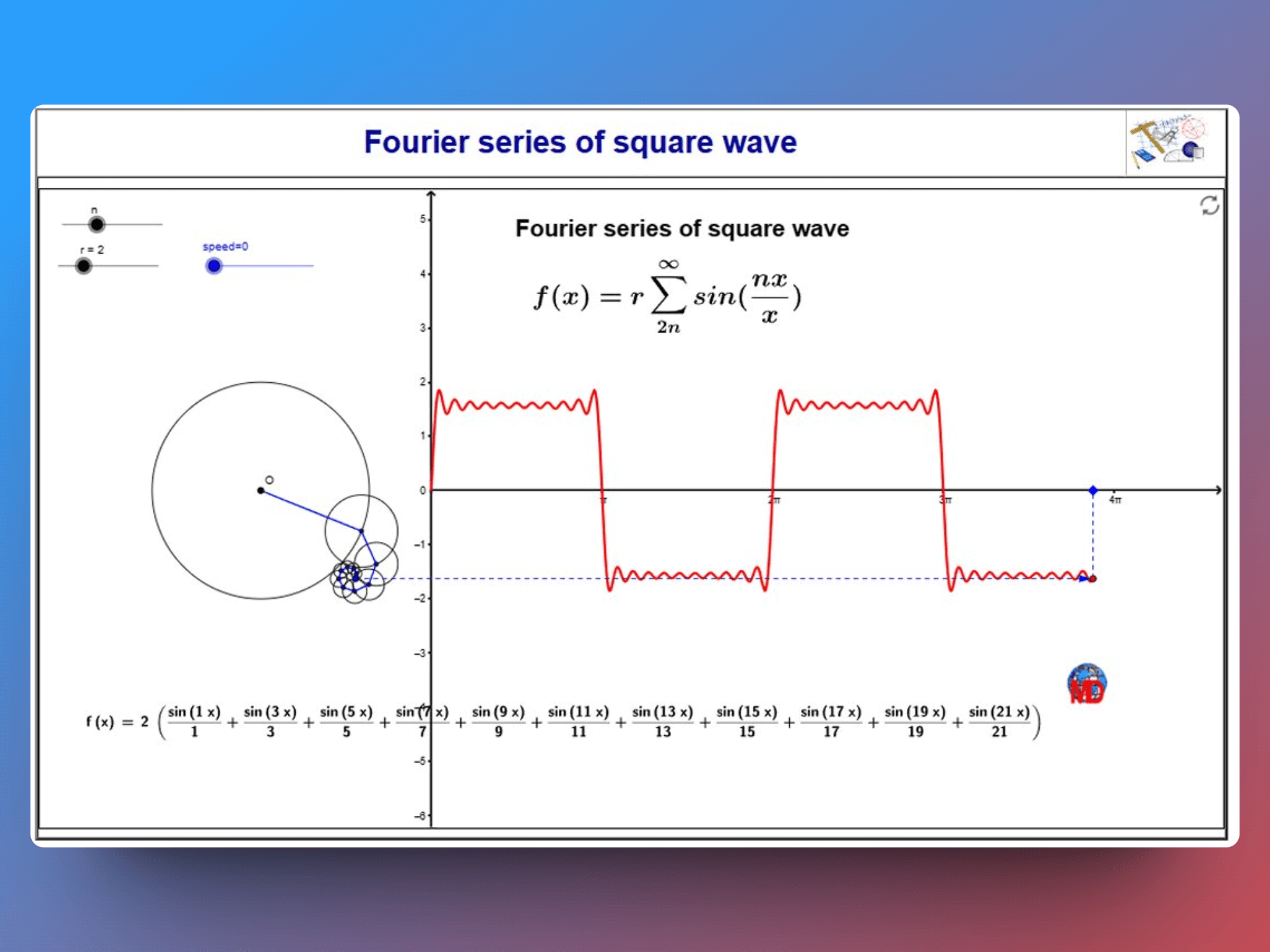
Task: Click the summation formula f(x) text
Action: pyautogui.click(x=668, y=296)
